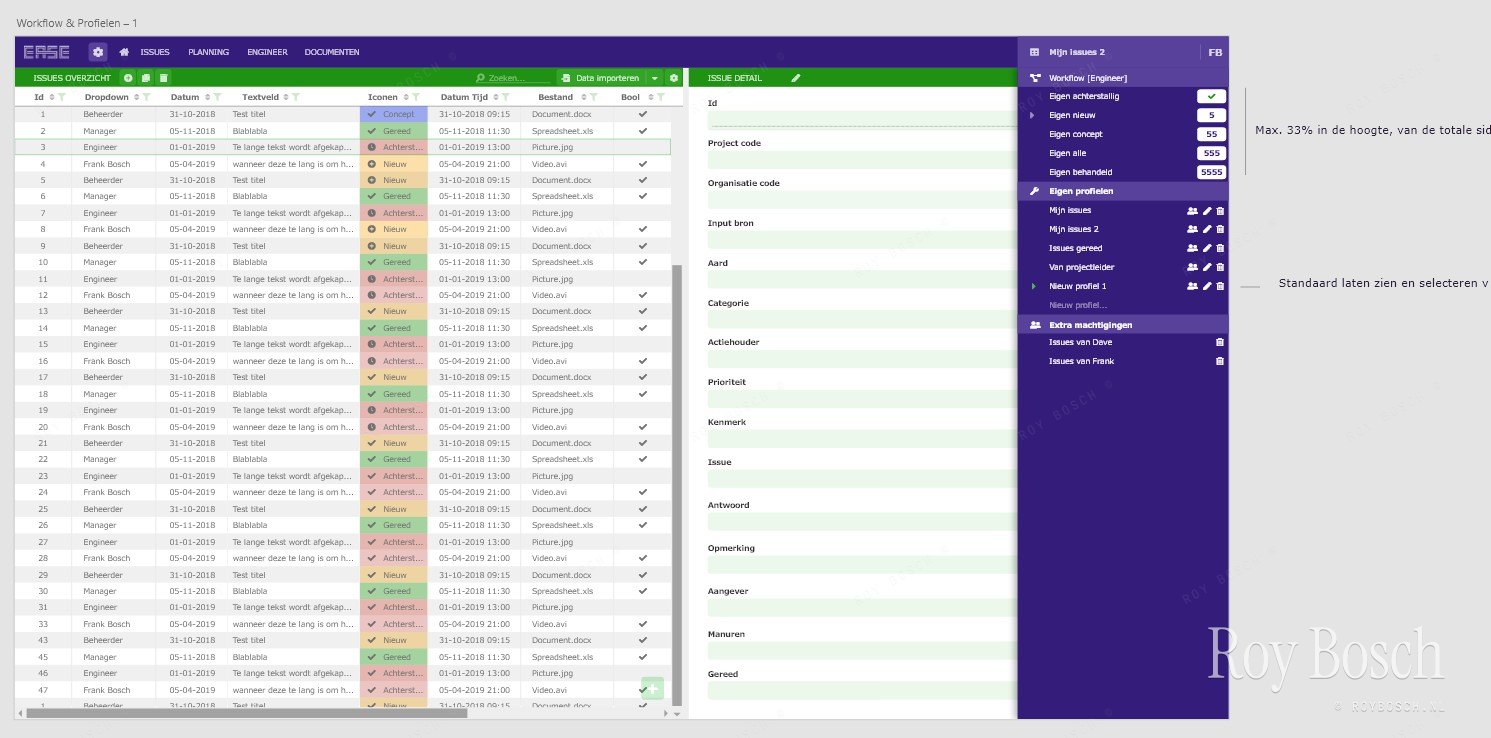This screenshot has height=738, width=1491.
Task: Delete issue using overview trash icon
Action: pos(164,78)
